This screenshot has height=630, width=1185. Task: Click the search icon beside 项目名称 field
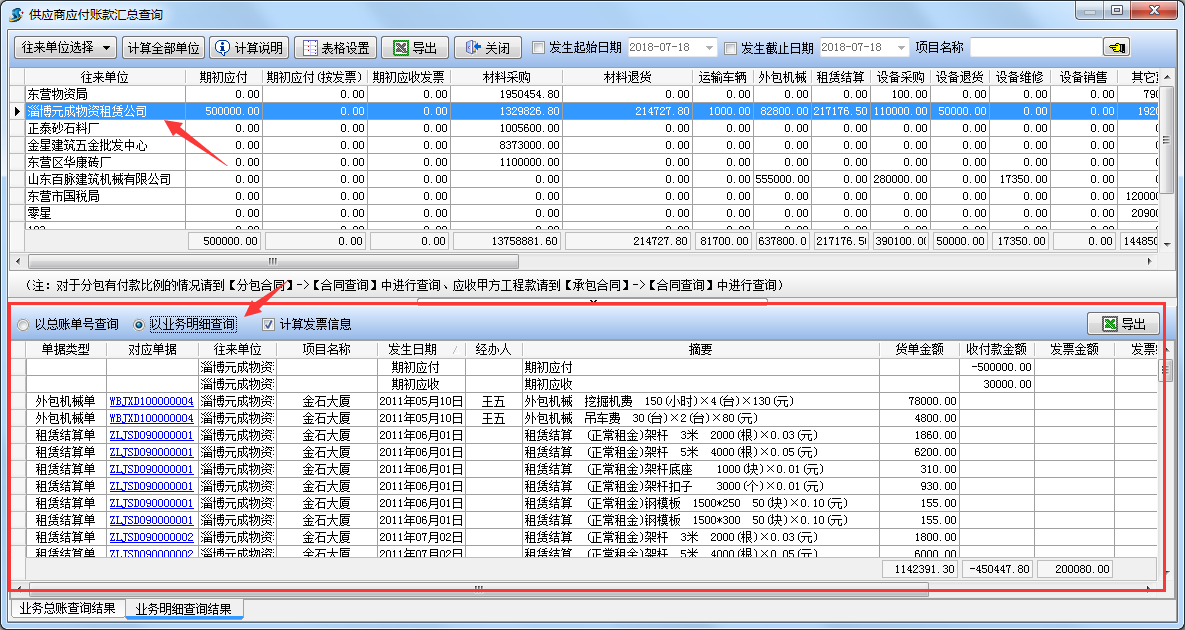pyautogui.click(x=1117, y=46)
